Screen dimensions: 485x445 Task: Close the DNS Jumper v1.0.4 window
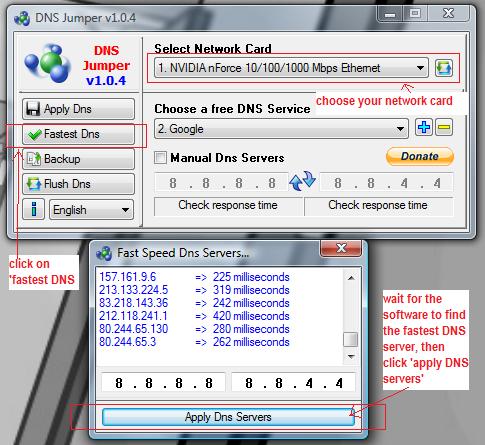(449, 14)
